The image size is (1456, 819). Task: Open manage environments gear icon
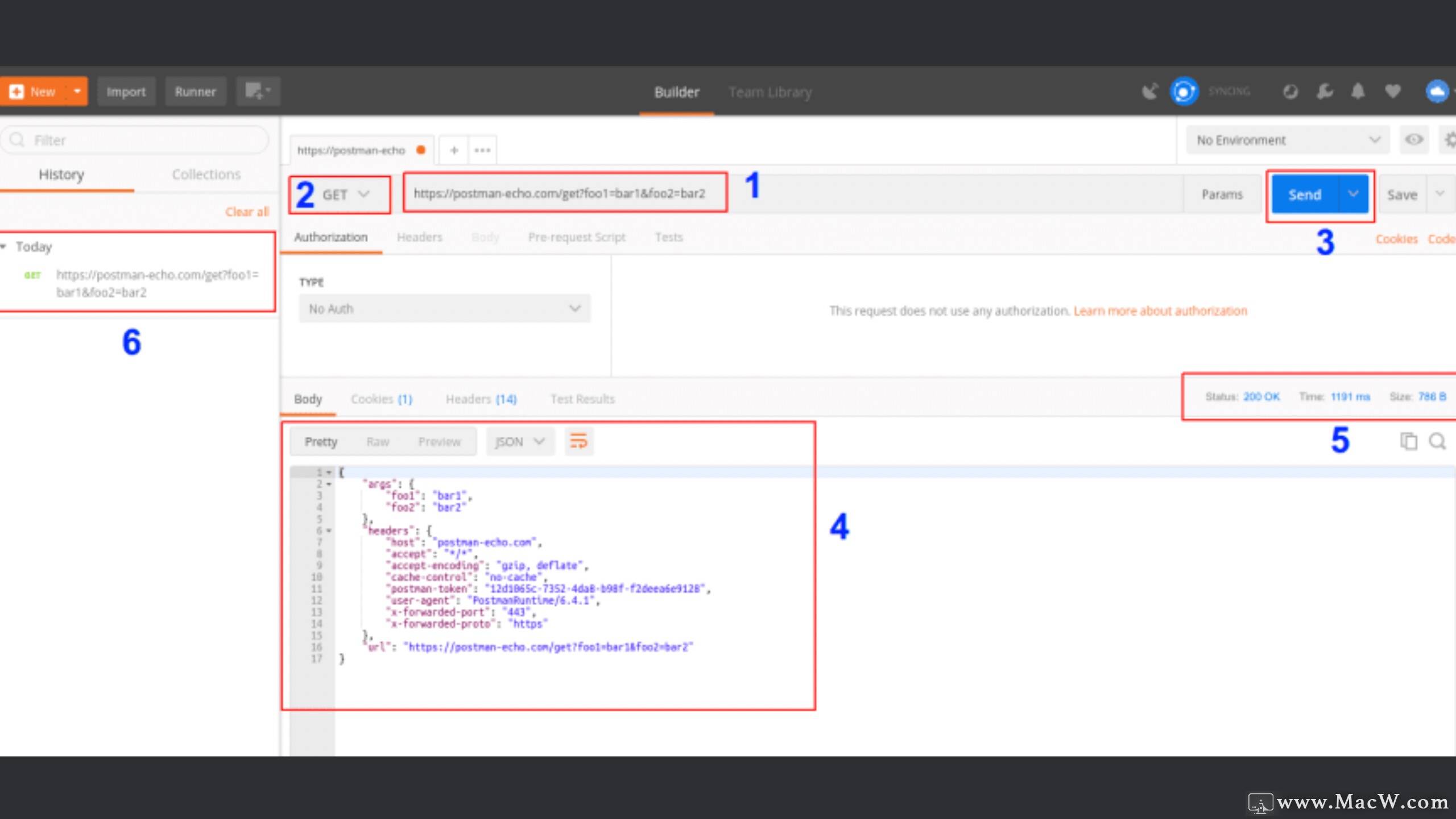click(1449, 139)
